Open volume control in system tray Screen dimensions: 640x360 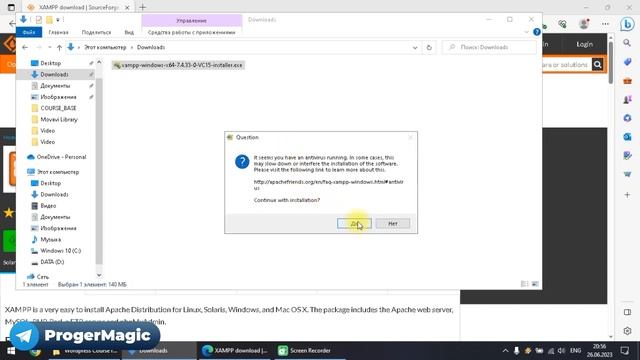click(x=561, y=351)
